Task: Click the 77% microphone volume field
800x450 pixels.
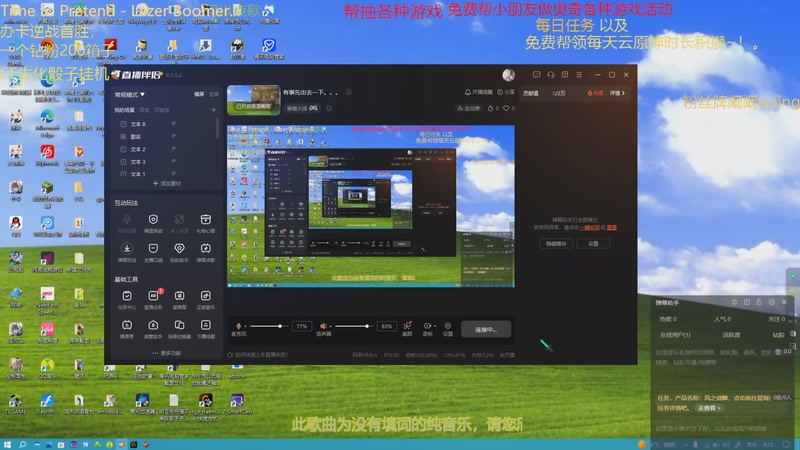Action: (302, 326)
